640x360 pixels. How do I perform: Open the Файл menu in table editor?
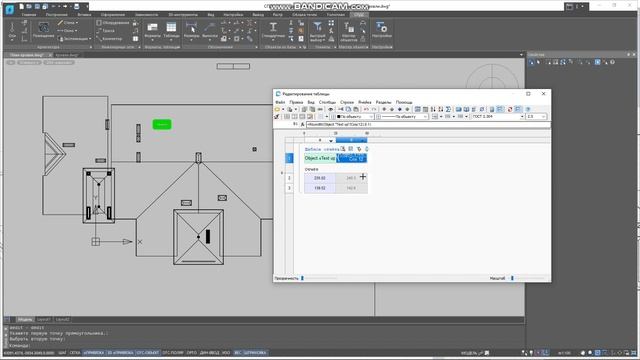(280, 102)
